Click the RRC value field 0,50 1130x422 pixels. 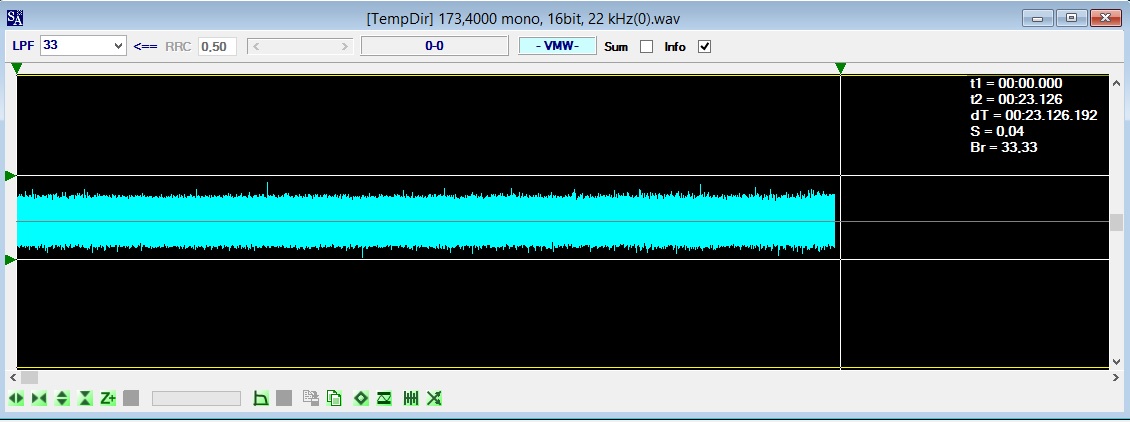tap(218, 47)
